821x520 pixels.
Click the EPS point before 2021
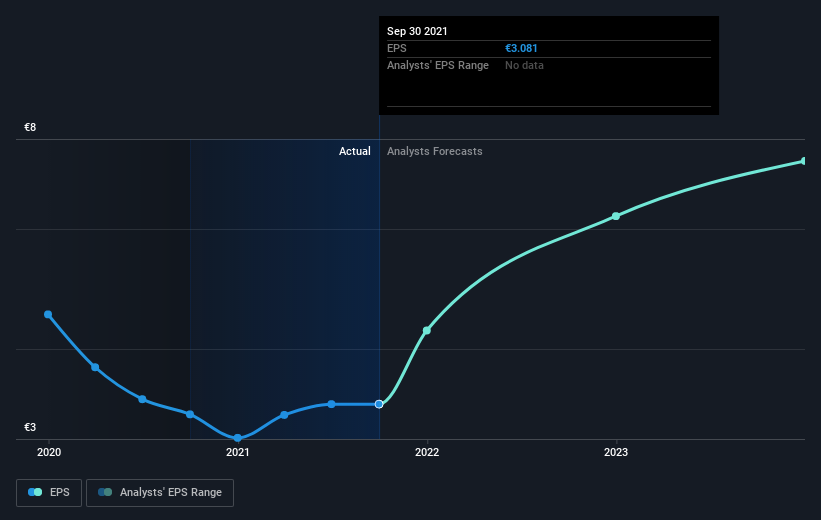190,414
